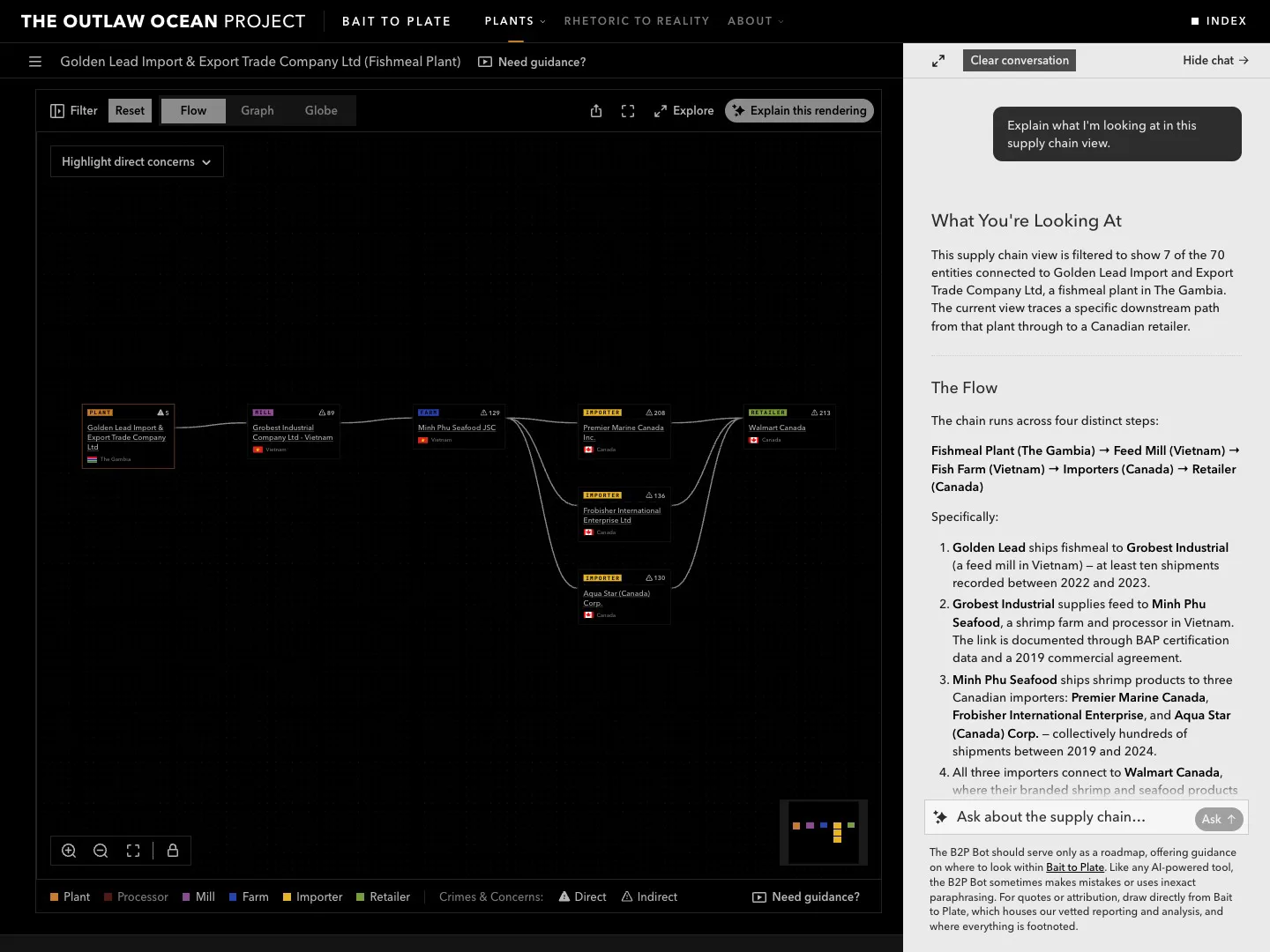
Task: Toggle the canvas lock icon
Action: click(x=173, y=851)
